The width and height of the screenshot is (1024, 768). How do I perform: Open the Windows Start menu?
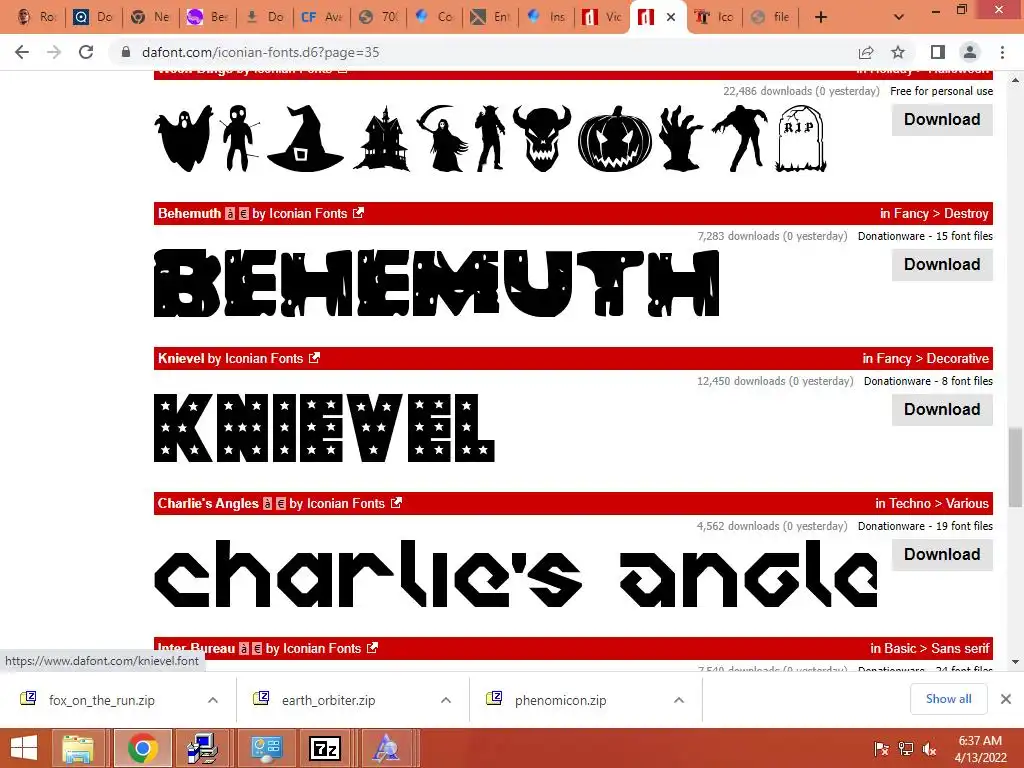(24, 748)
